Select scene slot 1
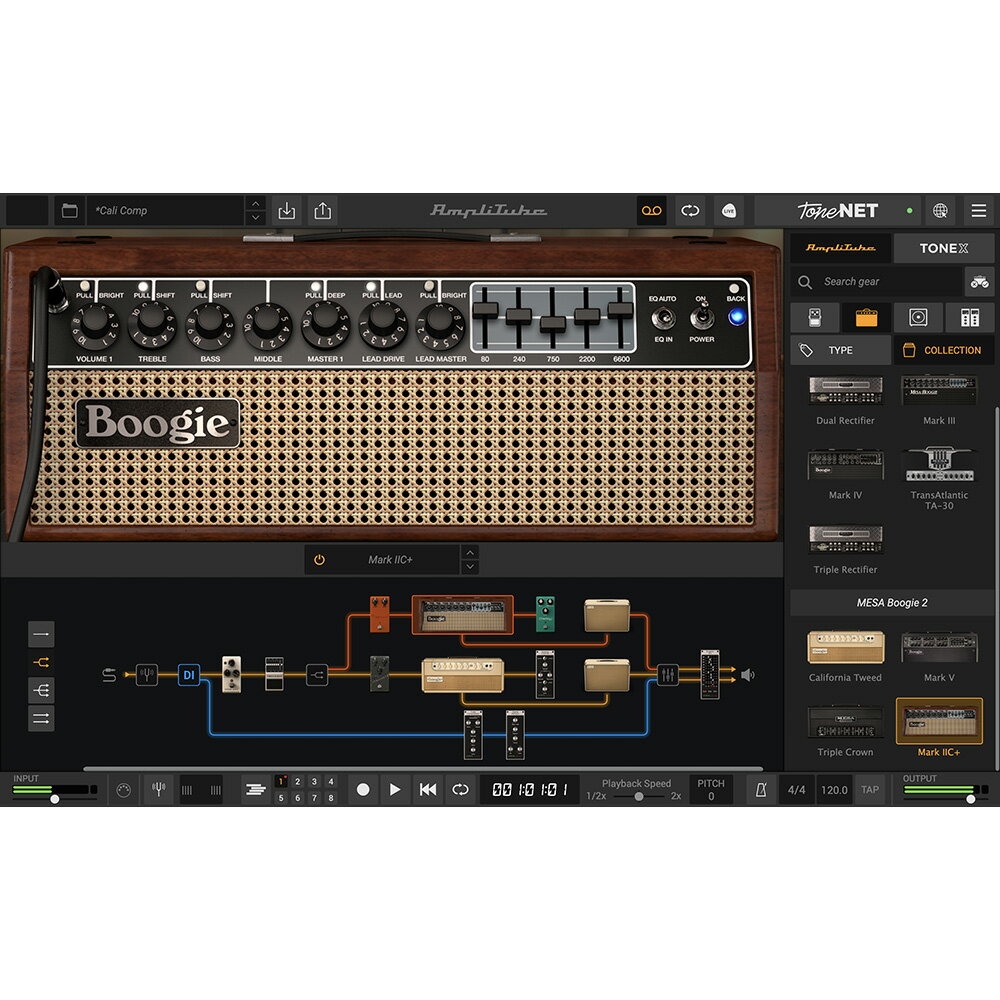Viewport: 1000px width, 1000px height. (x=281, y=781)
